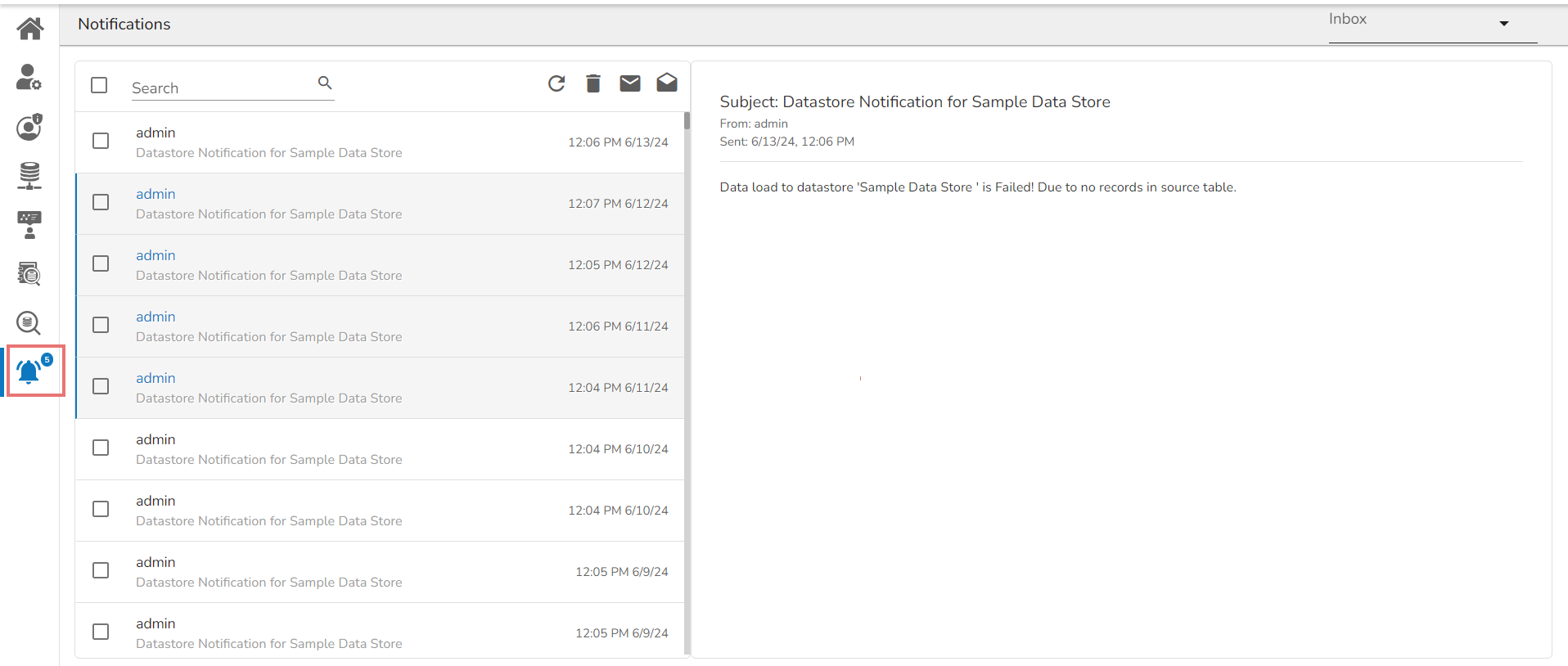Click the search magnifier icon
Image resolution: width=1568 pixels, height=666 pixels.
pyautogui.click(x=325, y=83)
